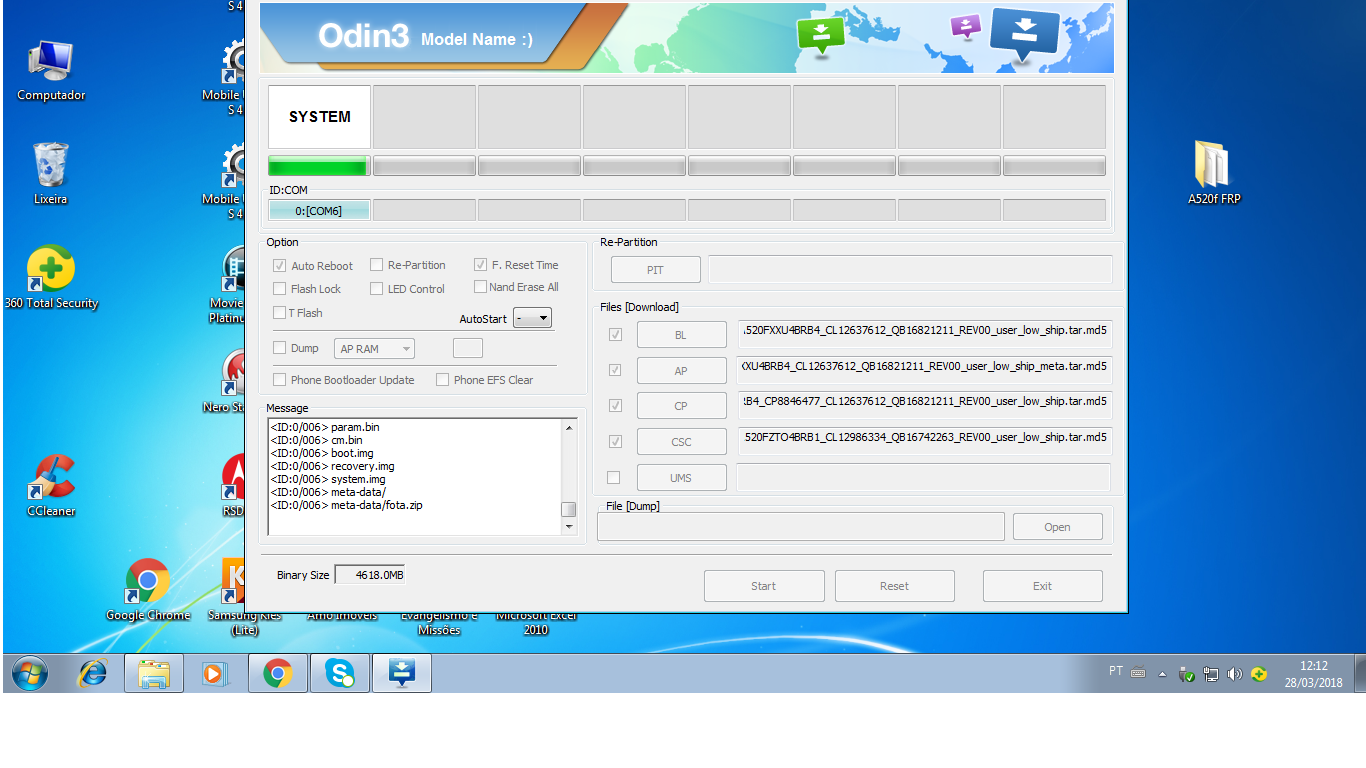Switch to Chrome in the taskbar

pyautogui.click(x=277, y=673)
